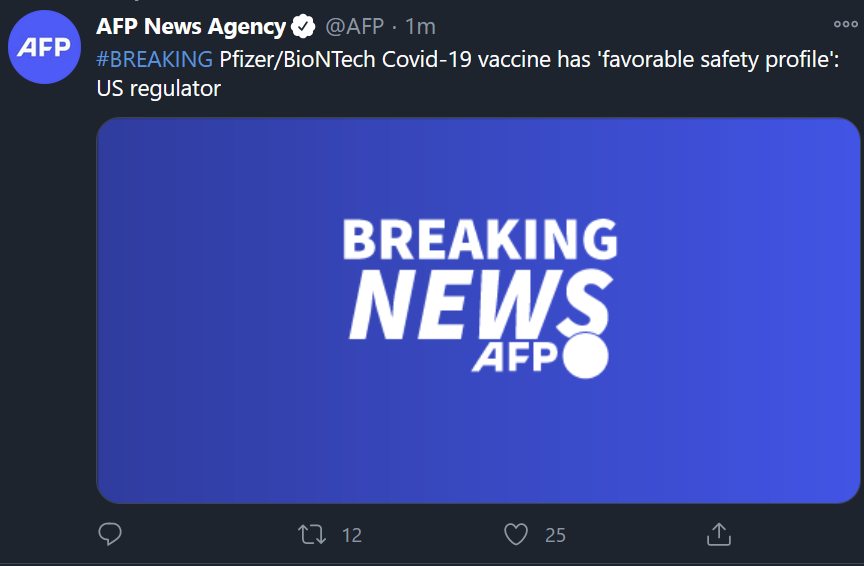This screenshot has height=566, width=864.
Task: Retweet the AFP post using the arrows icon
Action: tap(313, 535)
